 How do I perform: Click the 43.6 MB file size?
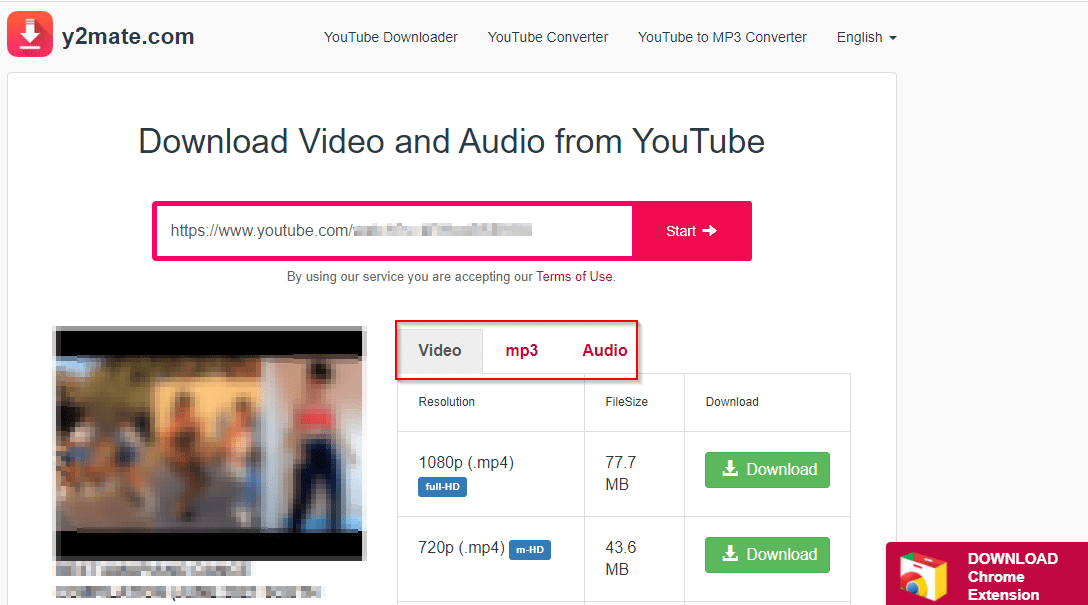coord(620,559)
